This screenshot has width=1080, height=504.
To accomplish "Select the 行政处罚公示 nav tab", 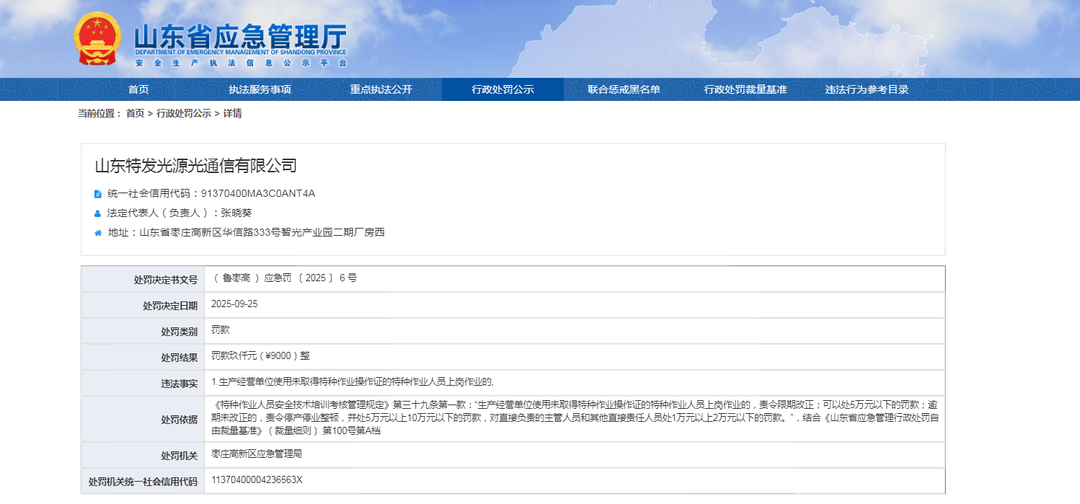I will point(502,90).
